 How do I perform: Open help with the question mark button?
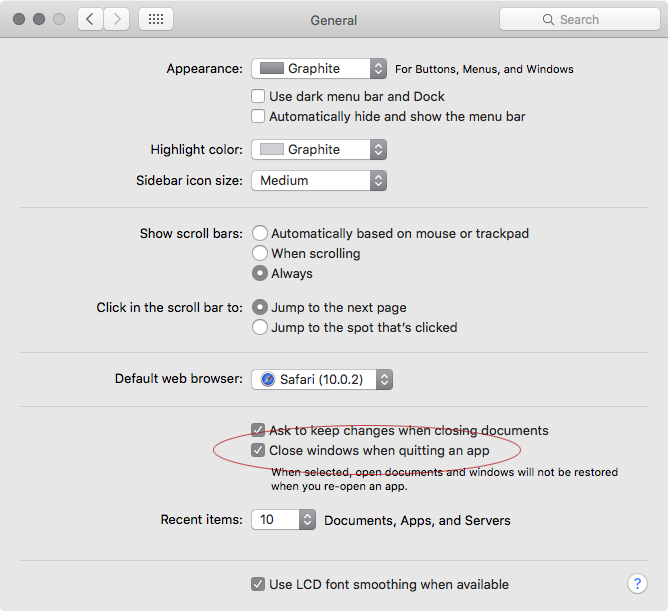[x=637, y=583]
